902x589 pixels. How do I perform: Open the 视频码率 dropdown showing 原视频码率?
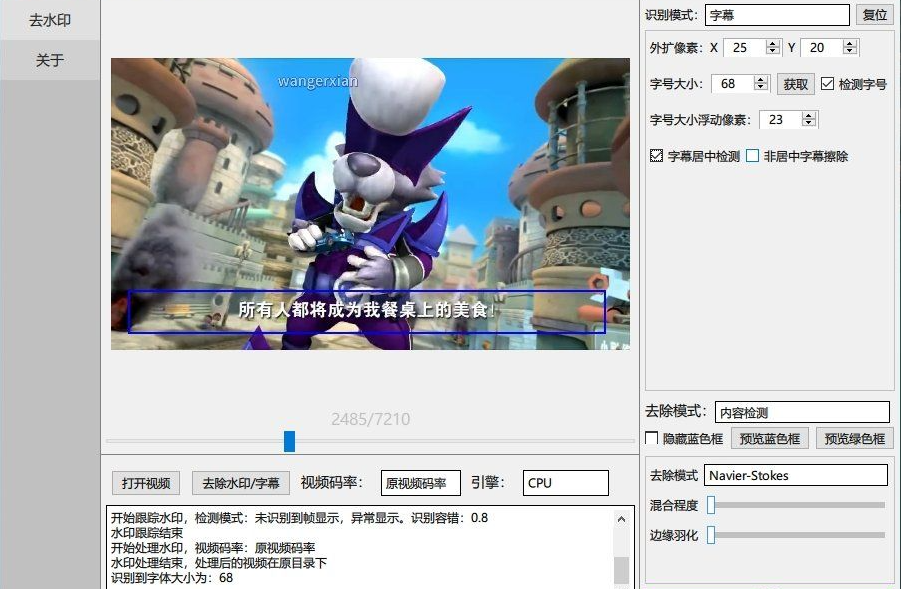tap(421, 483)
